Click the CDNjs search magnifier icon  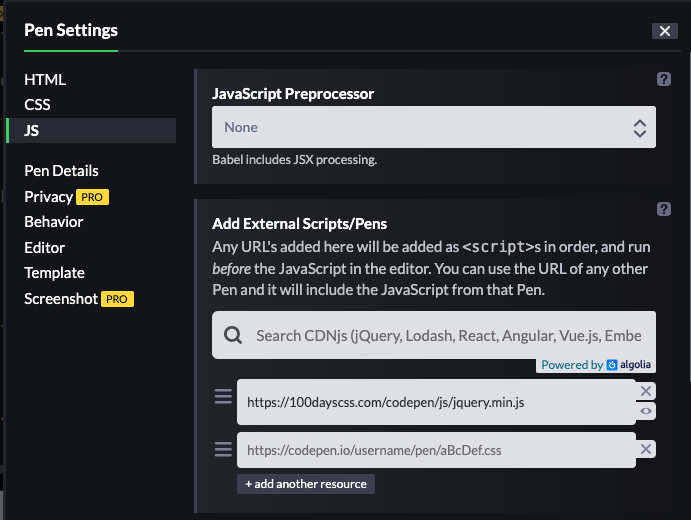[x=233, y=335]
